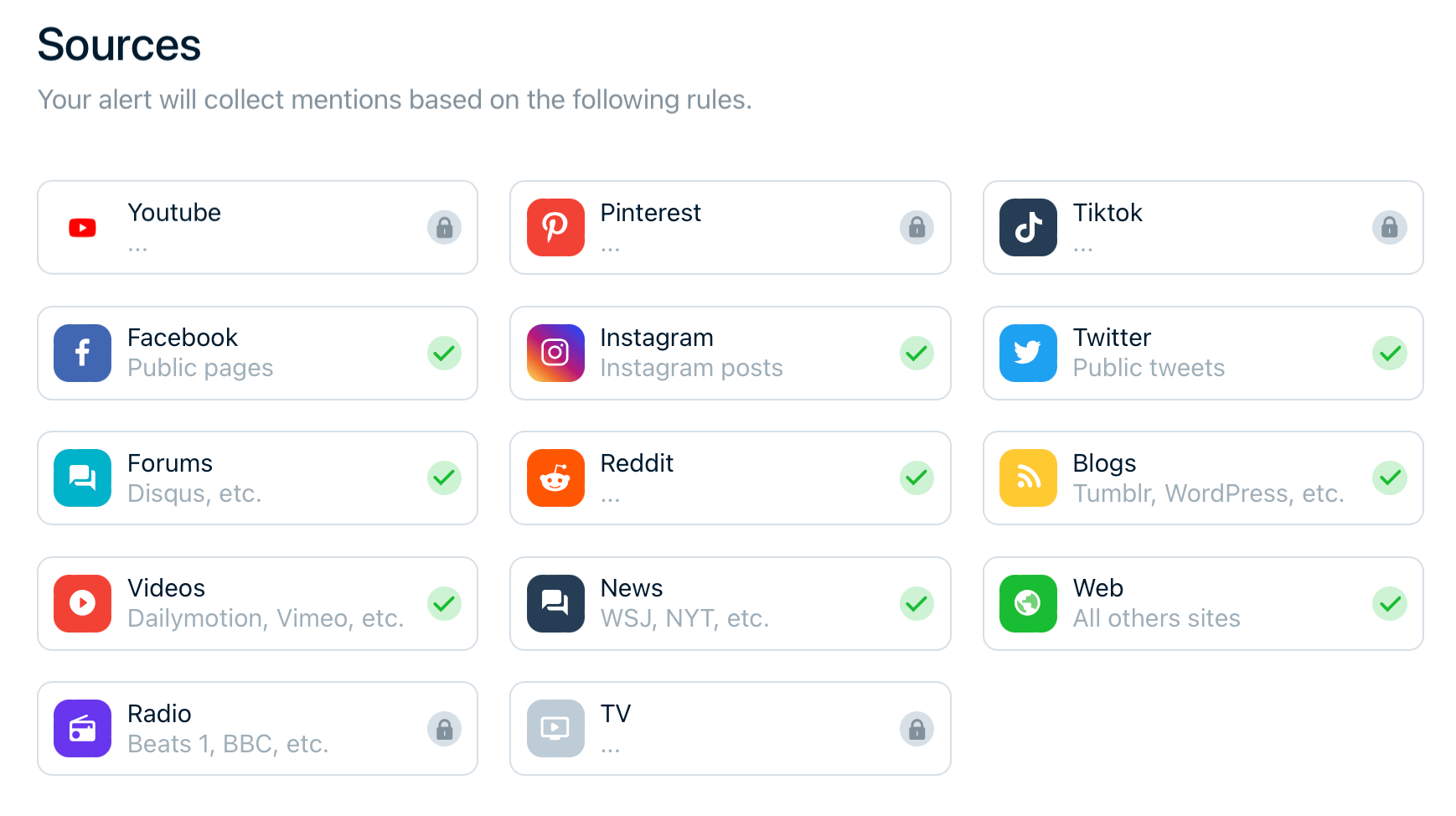This screenshot has width=1456, height=816.
Task: Click the YouTube play logo icon
Action: [82, 228]
